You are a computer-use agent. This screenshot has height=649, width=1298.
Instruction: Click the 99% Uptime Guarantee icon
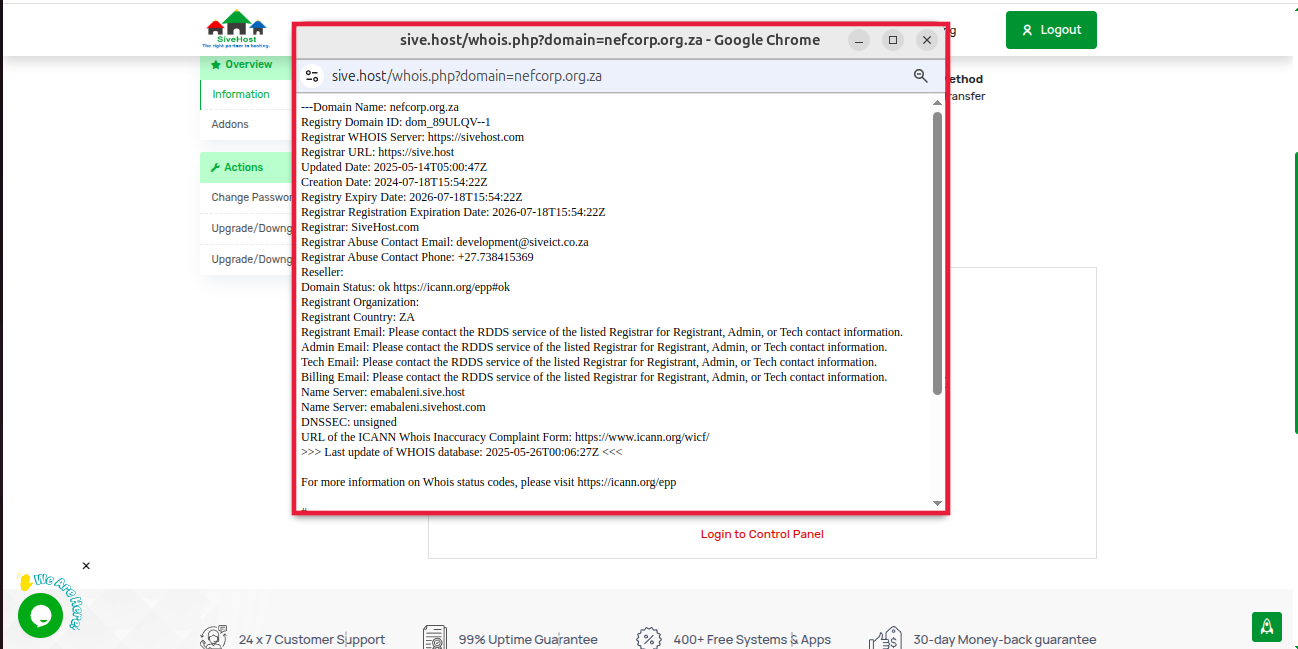435,639
